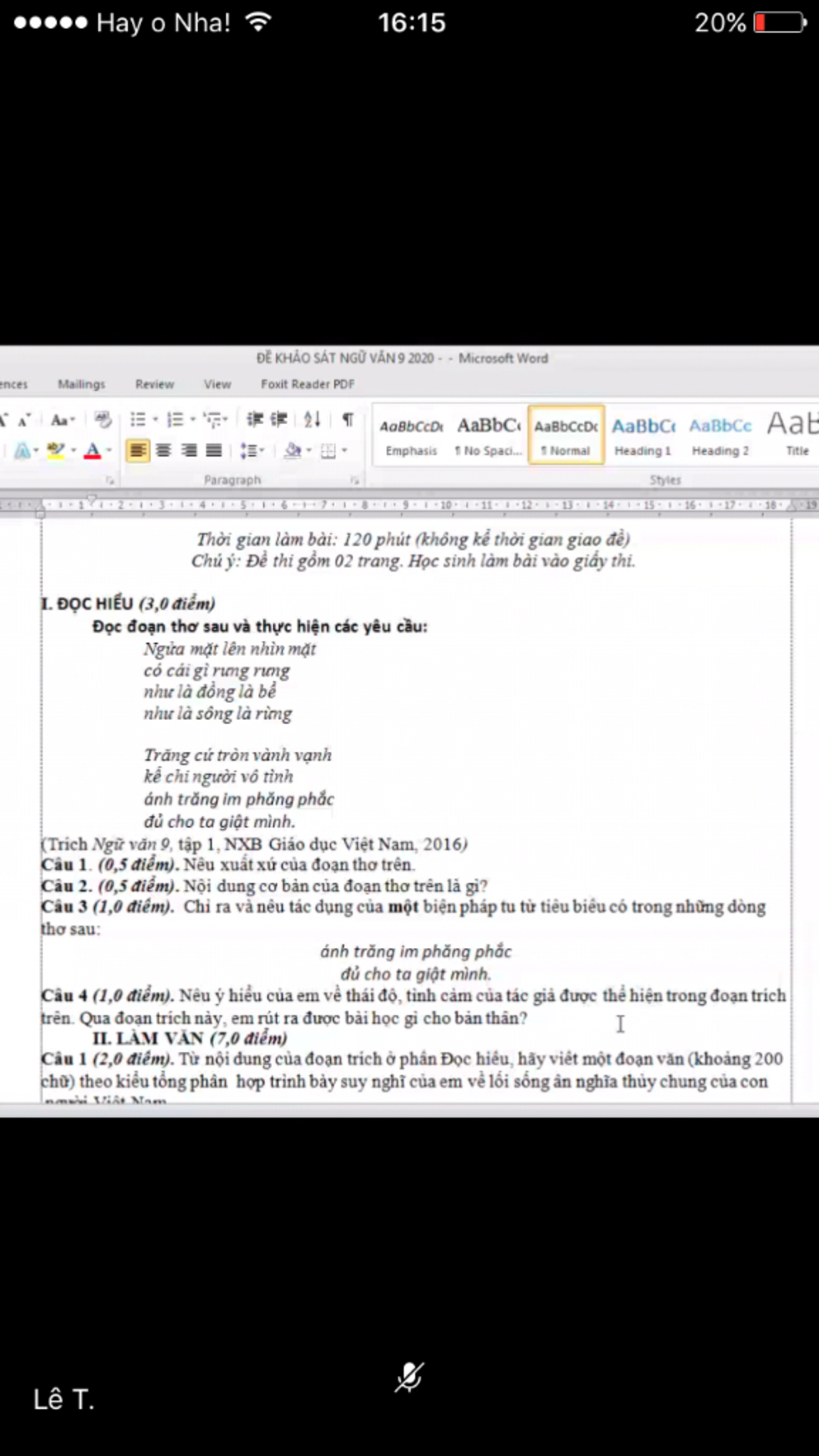
Task: Toggle Show/Hide paragraph marks
Action: click(348, 419)
